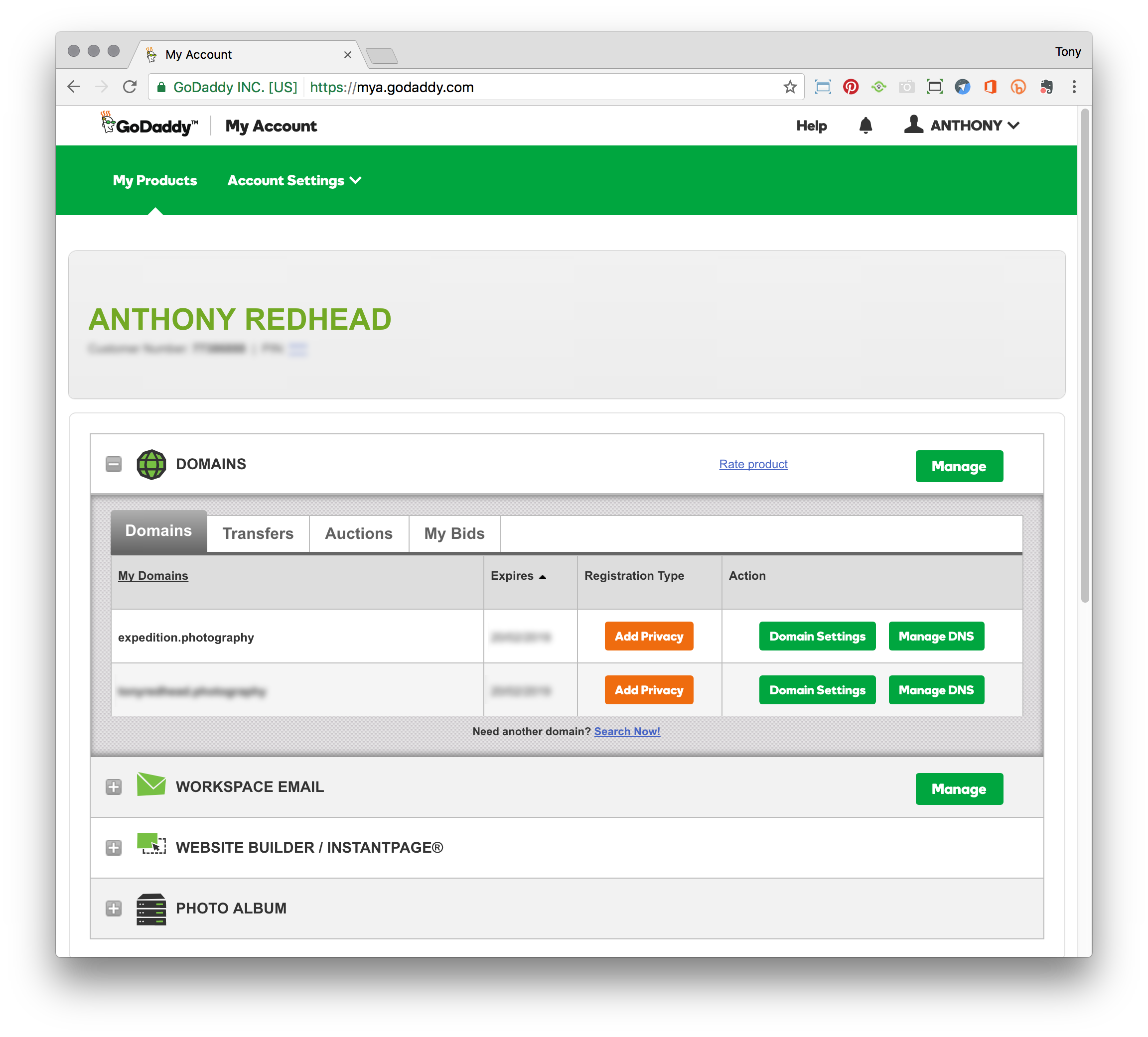Switch to the Transfers tab
This screenshot has width=1148, height=1037.
(x=258, y=534)
